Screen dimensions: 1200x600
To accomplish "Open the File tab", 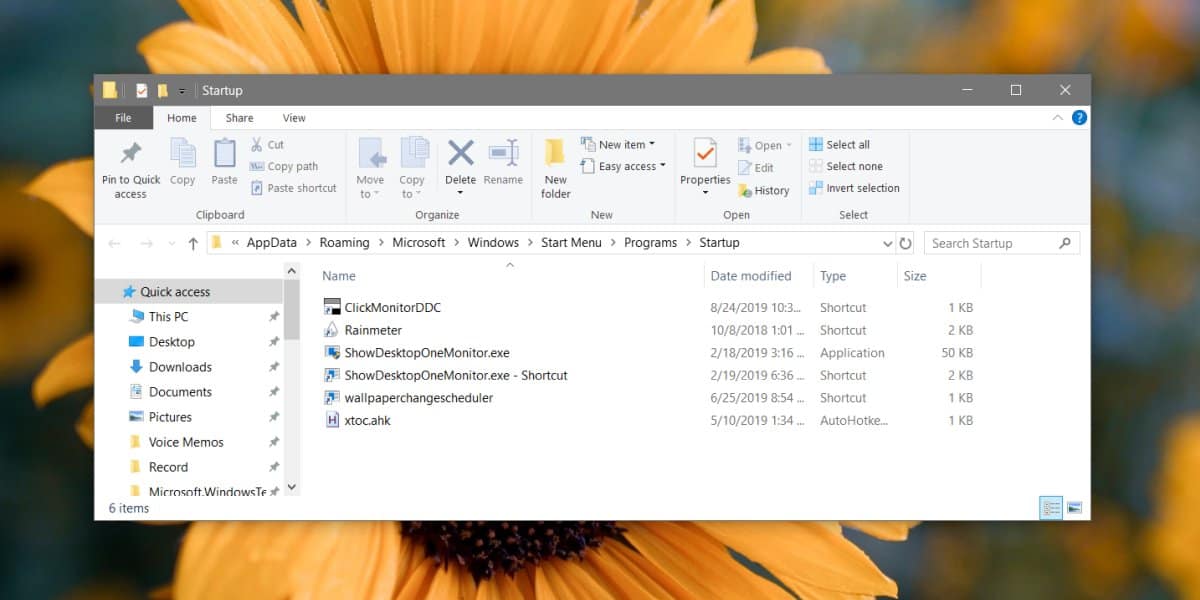I will pos(123,118).
